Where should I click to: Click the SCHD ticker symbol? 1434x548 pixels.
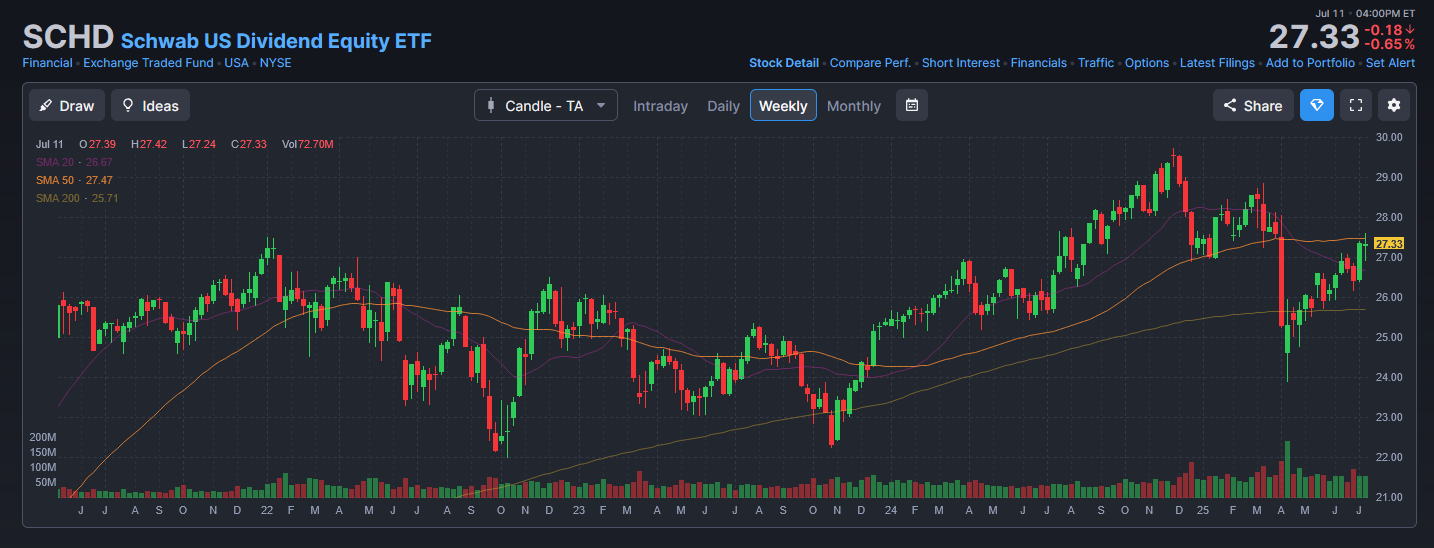point(68,37)
